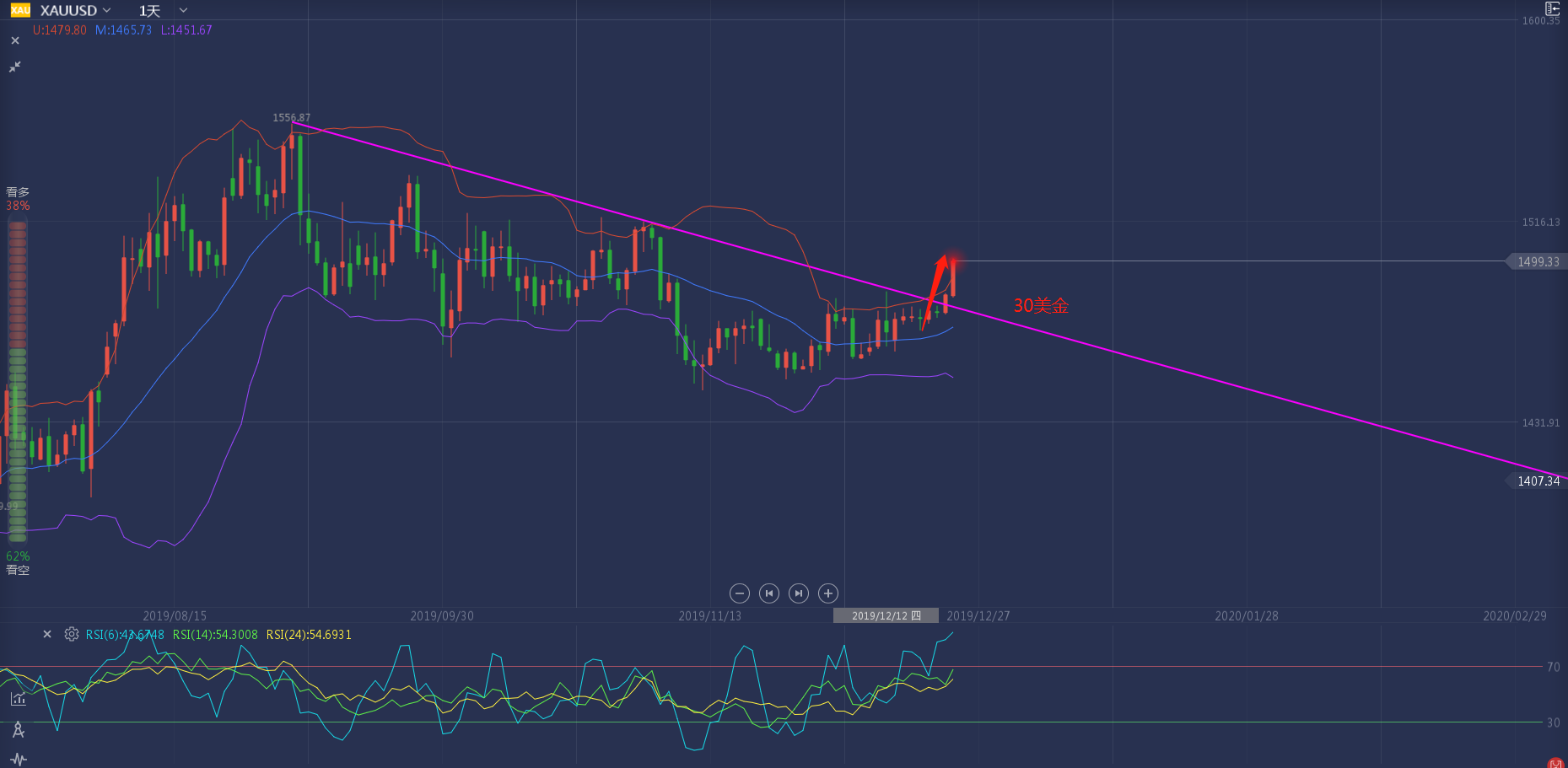The image size is (1568, 768).
Task: Jump to next bars with skip-forward button
Action: (799, 593)
